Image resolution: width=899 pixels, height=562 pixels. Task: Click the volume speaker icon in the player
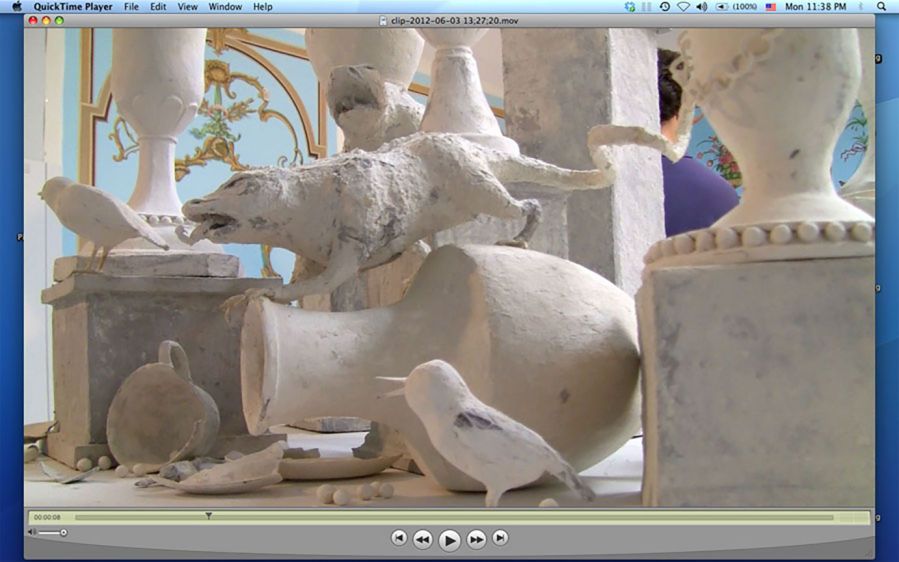[x=32, y=532]
